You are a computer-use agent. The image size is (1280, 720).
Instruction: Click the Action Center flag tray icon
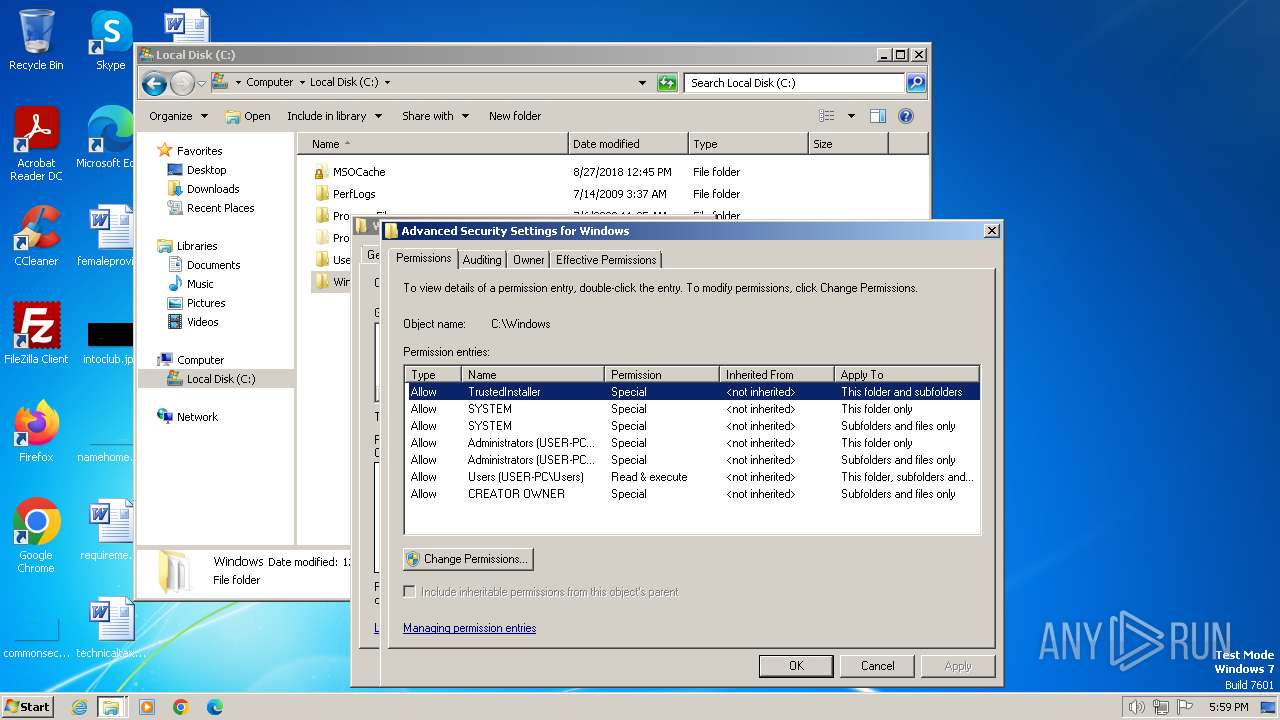[x=1185, y=707]
